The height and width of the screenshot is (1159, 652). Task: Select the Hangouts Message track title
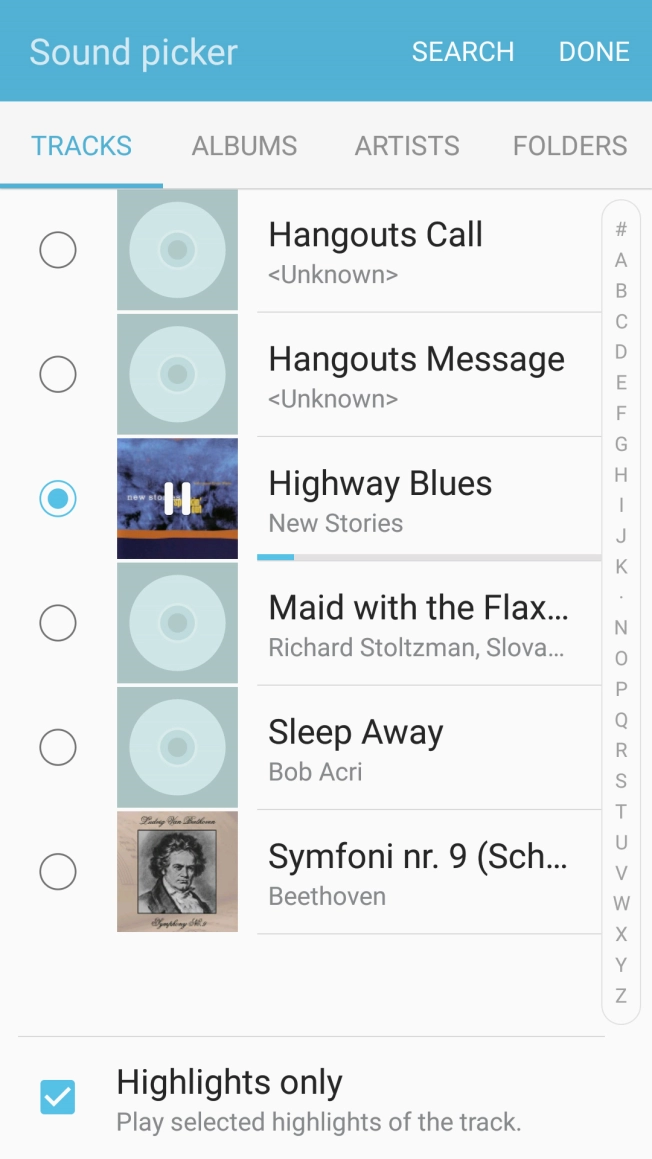pyautogui.click(x=416, y=358)
